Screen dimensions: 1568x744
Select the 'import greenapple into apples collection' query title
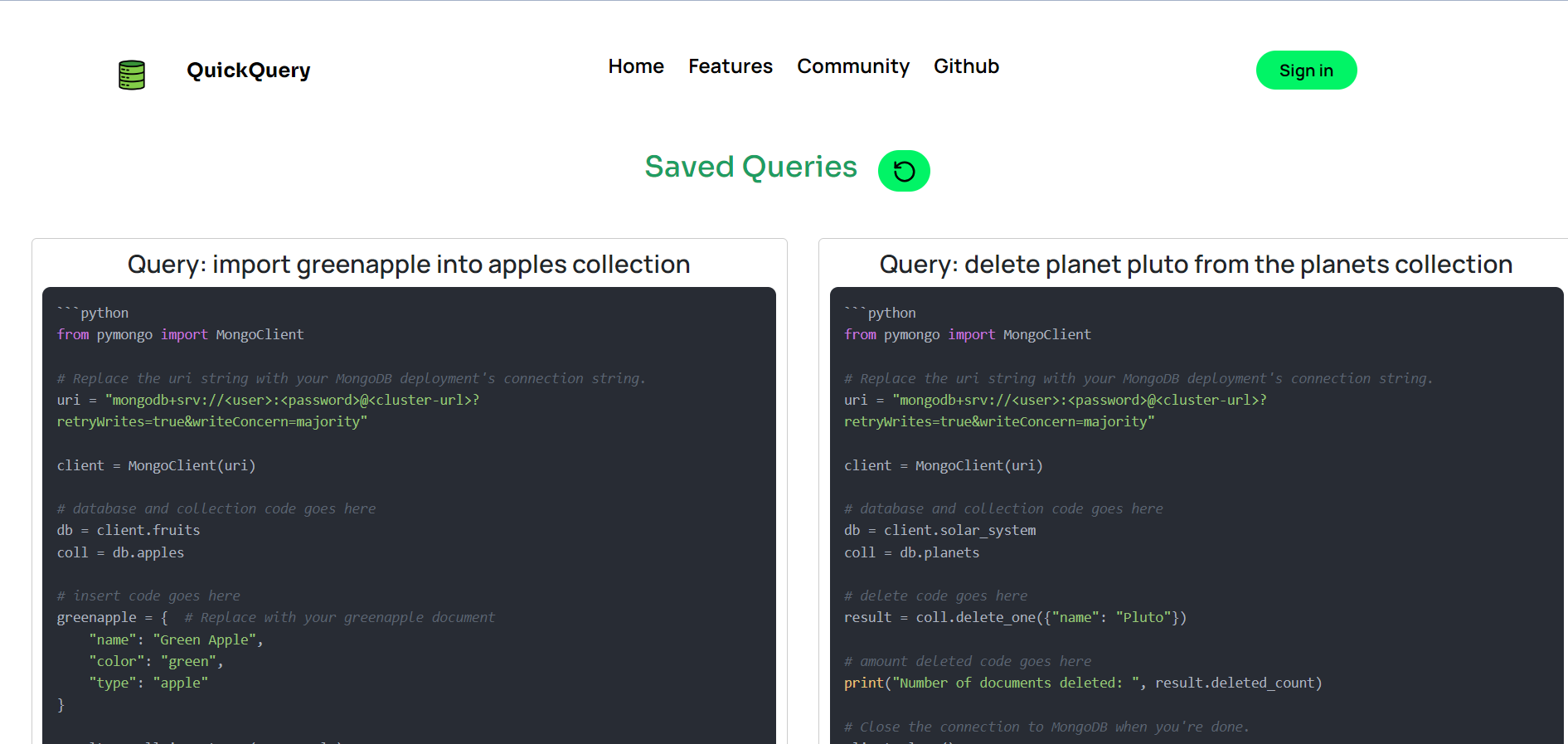tap(409, 265)
